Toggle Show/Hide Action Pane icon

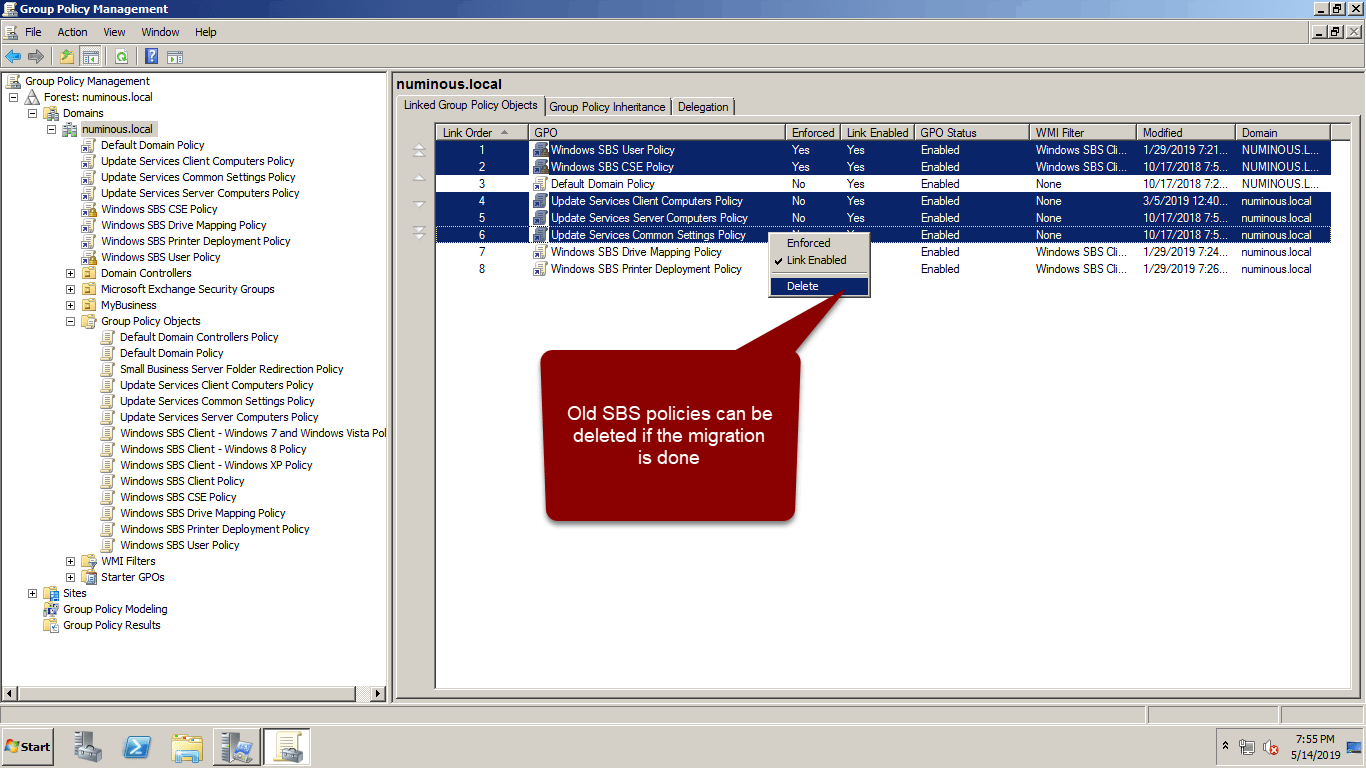pos(175,56)
